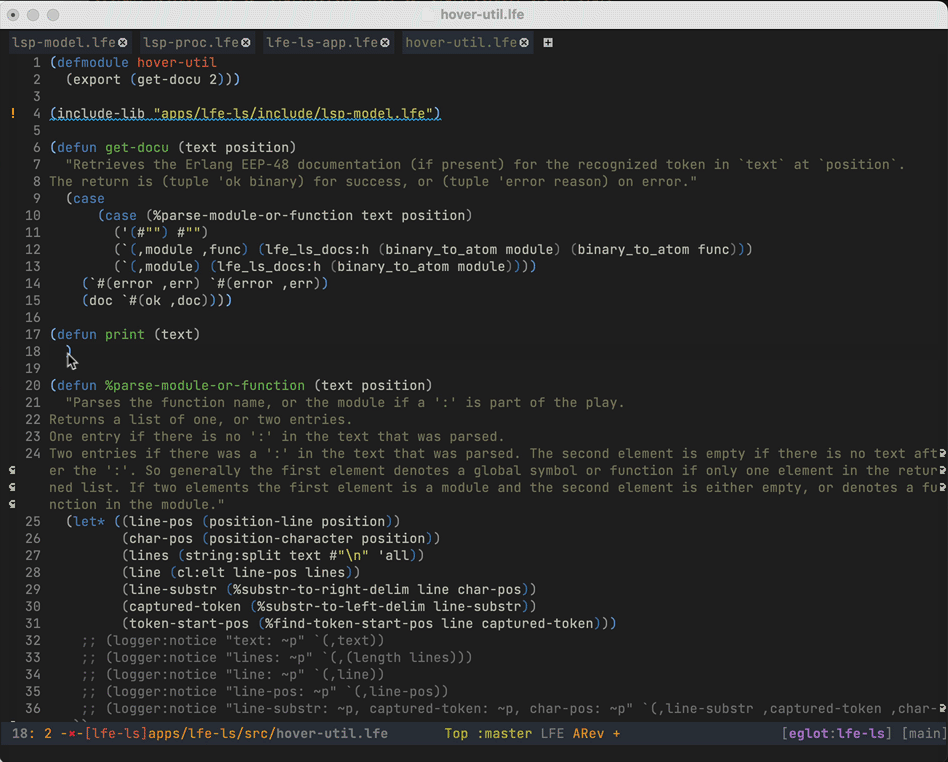
Task: Switch to the lsp-proc.lfe tab
Action: pos(191,42)
